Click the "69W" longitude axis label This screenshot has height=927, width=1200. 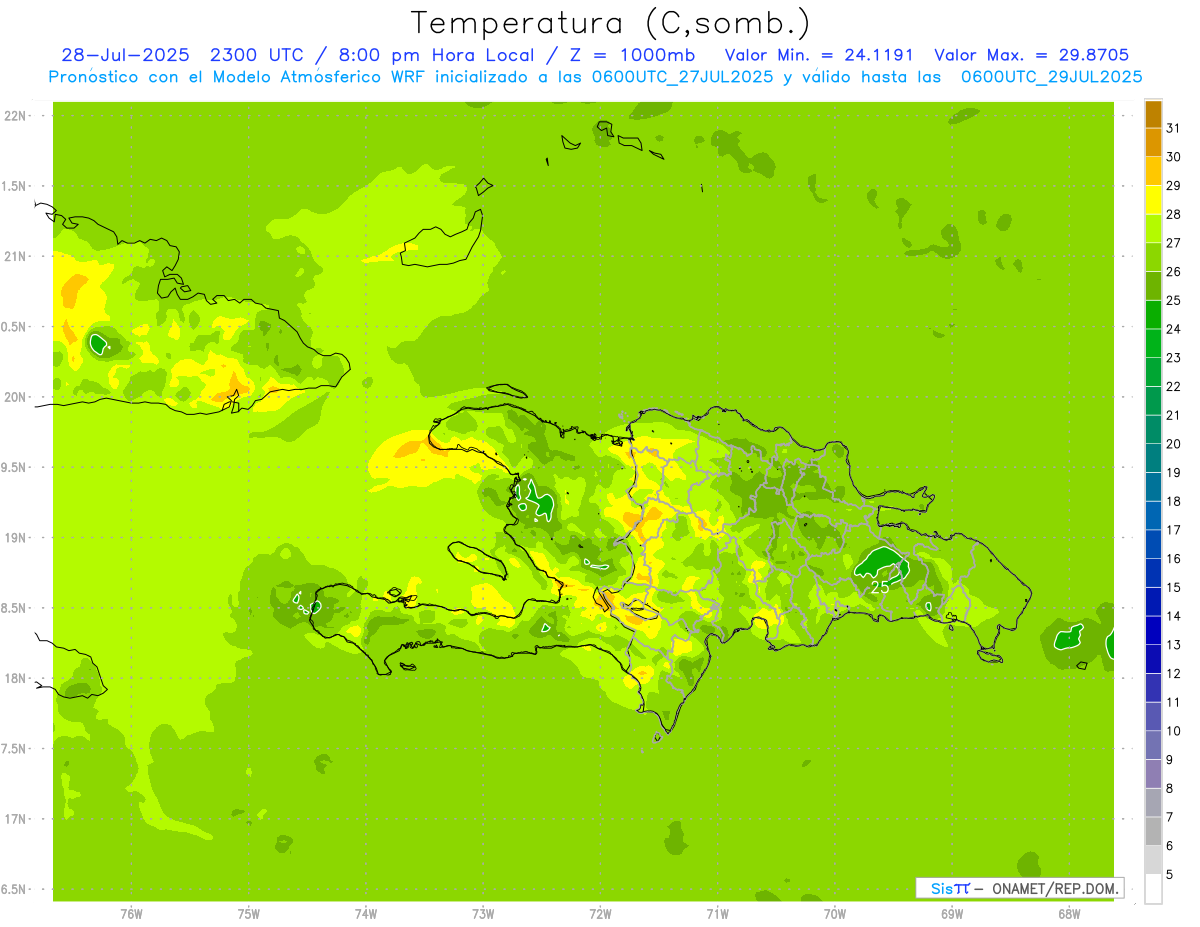[x=952, y=914]
